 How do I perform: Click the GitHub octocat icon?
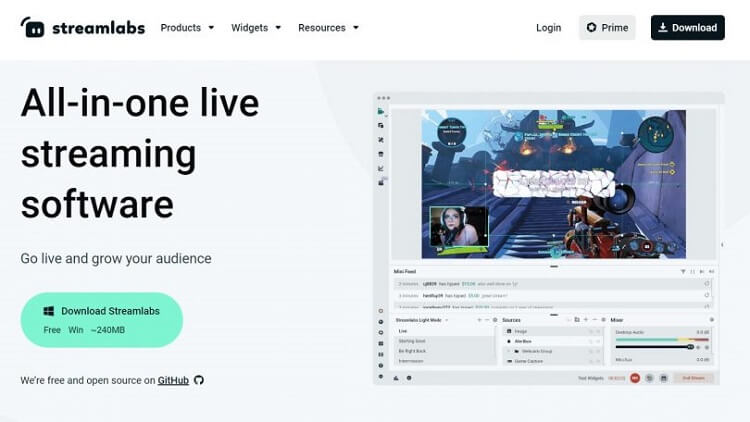[199, 380]
